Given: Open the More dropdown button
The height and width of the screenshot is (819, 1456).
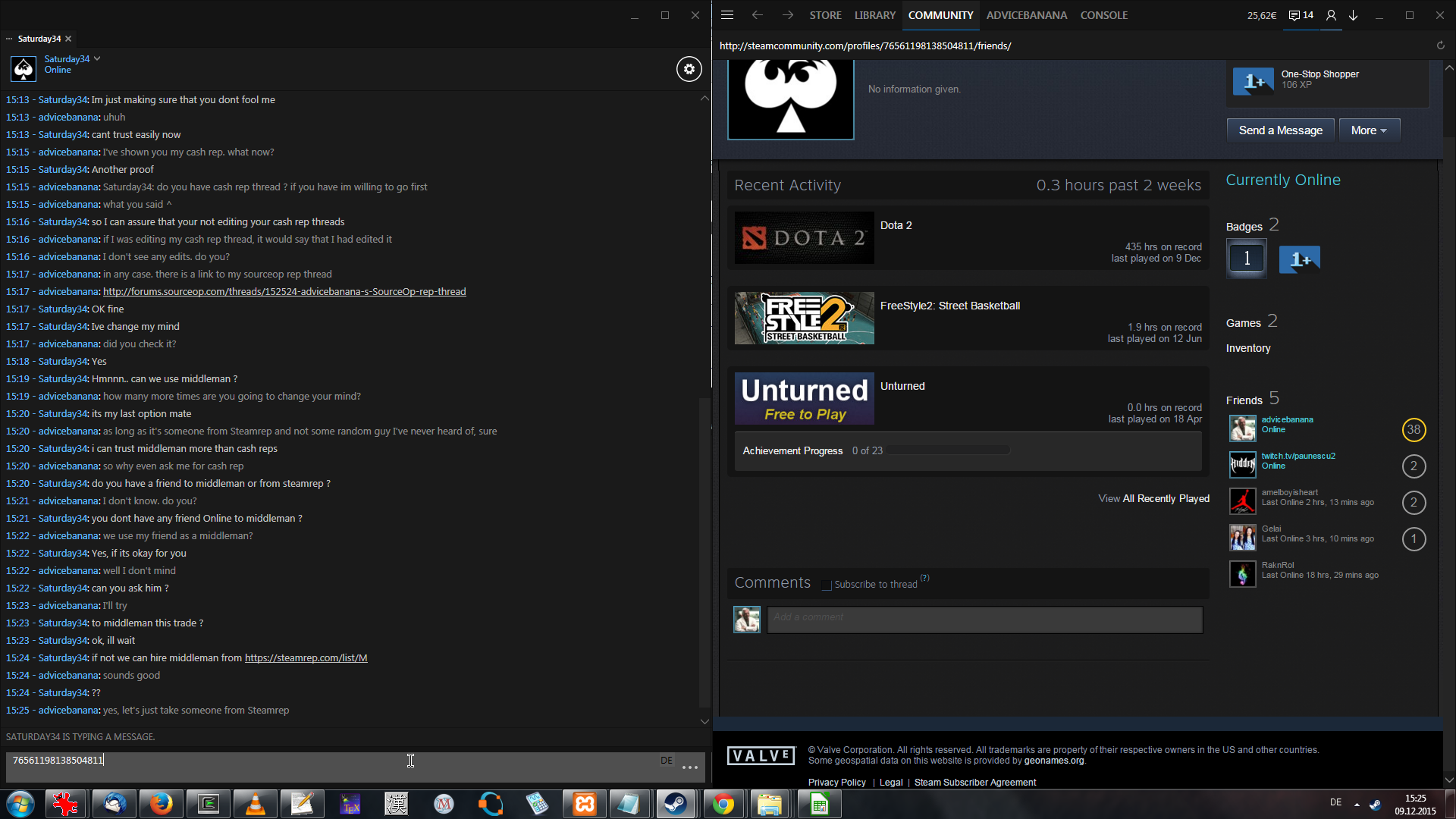Looking at the screenshot, I should (1369, 130).
